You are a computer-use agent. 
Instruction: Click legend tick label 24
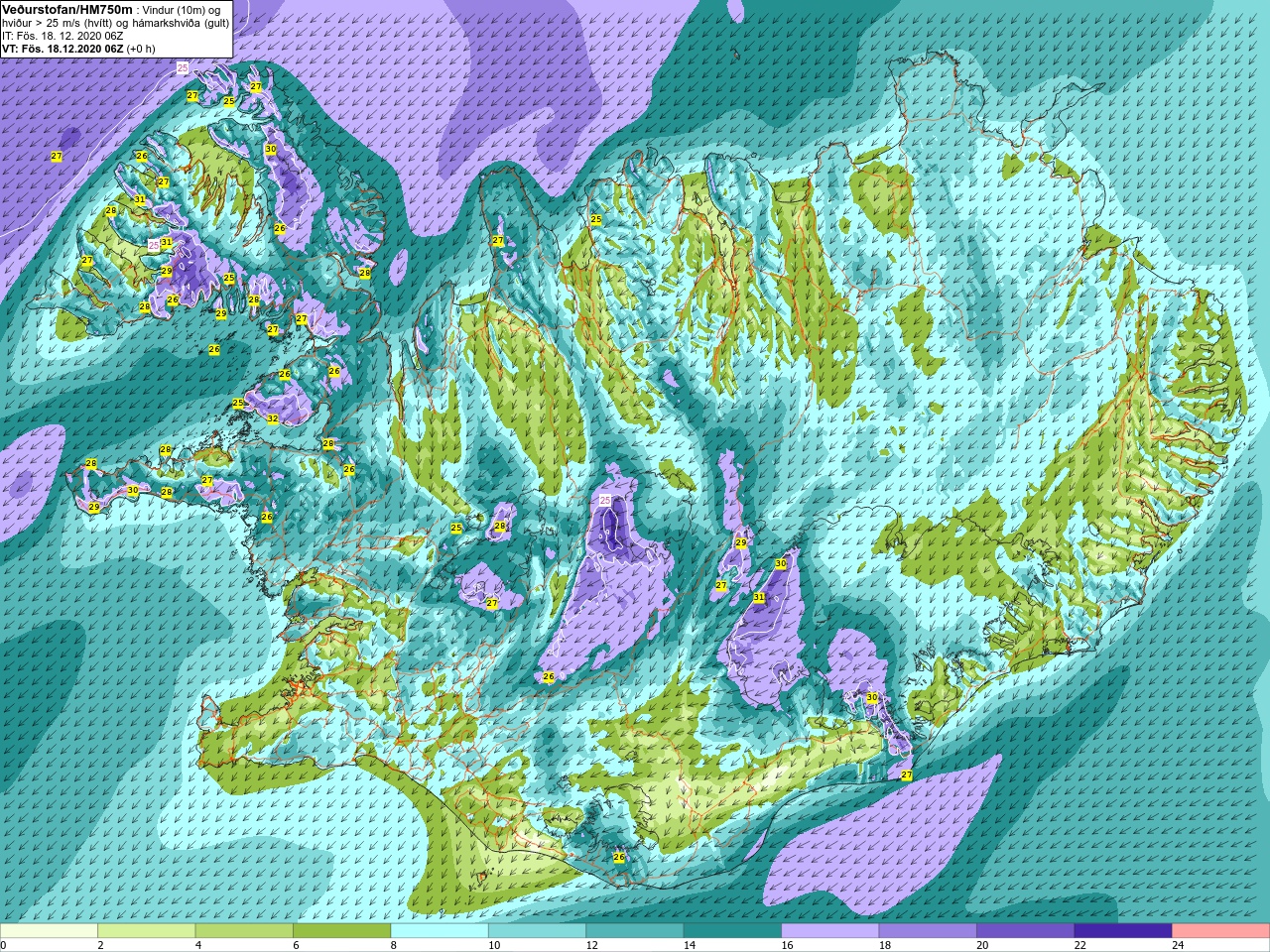pos(1178,945)
